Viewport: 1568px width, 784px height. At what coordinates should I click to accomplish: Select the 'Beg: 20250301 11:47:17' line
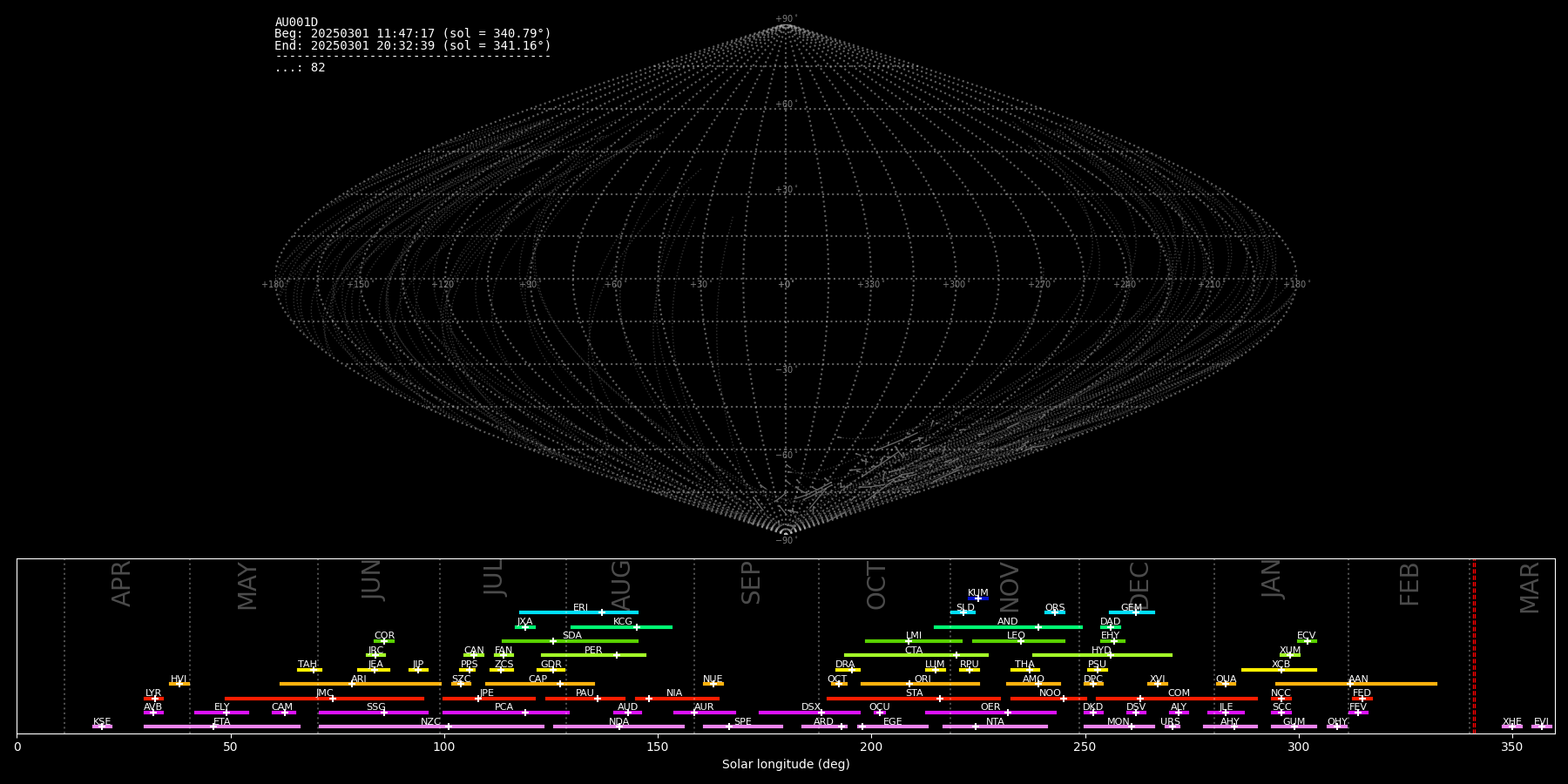[413, 34]
